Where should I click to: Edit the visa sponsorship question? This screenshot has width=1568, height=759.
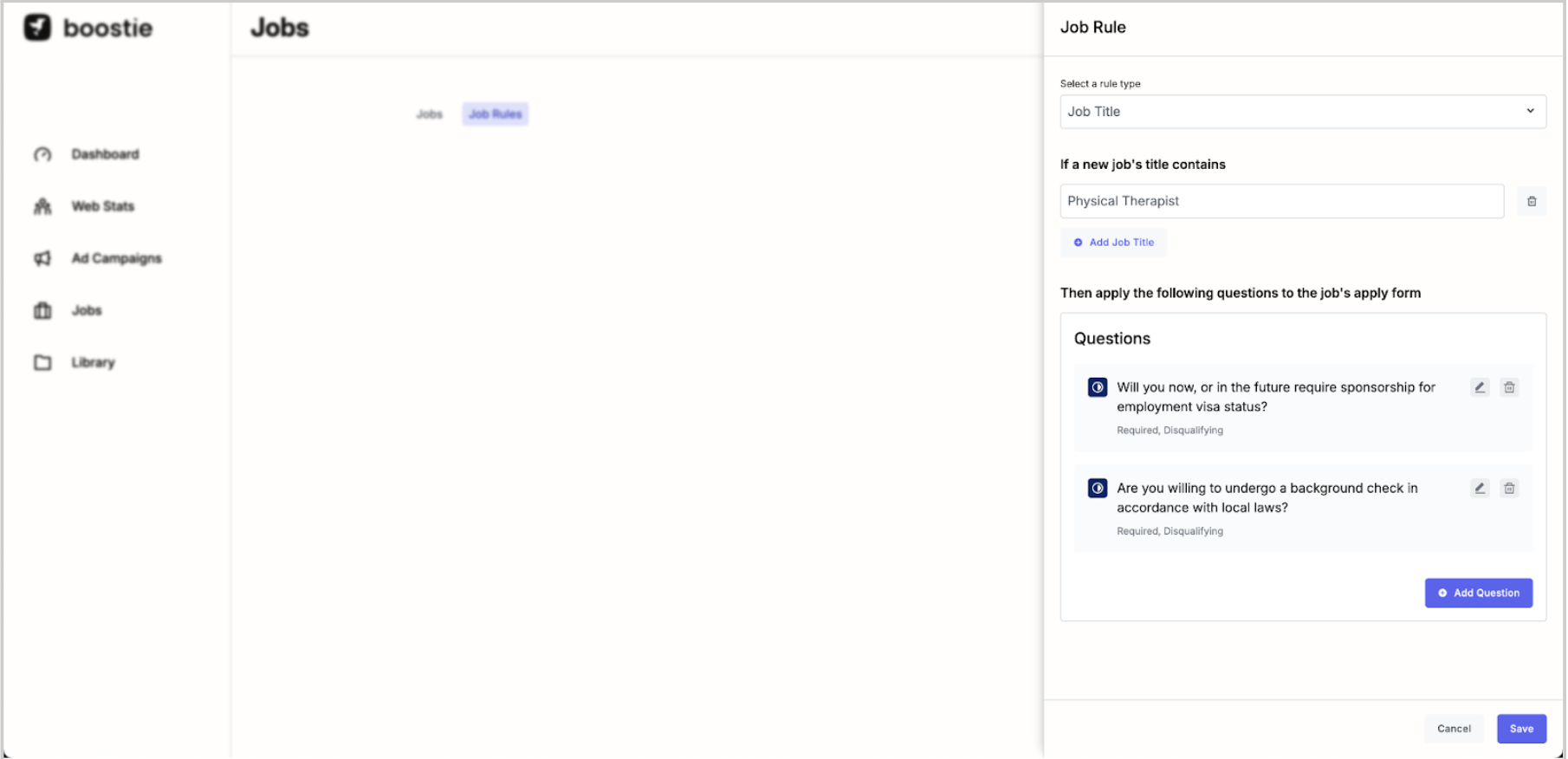pos(1479,387)
